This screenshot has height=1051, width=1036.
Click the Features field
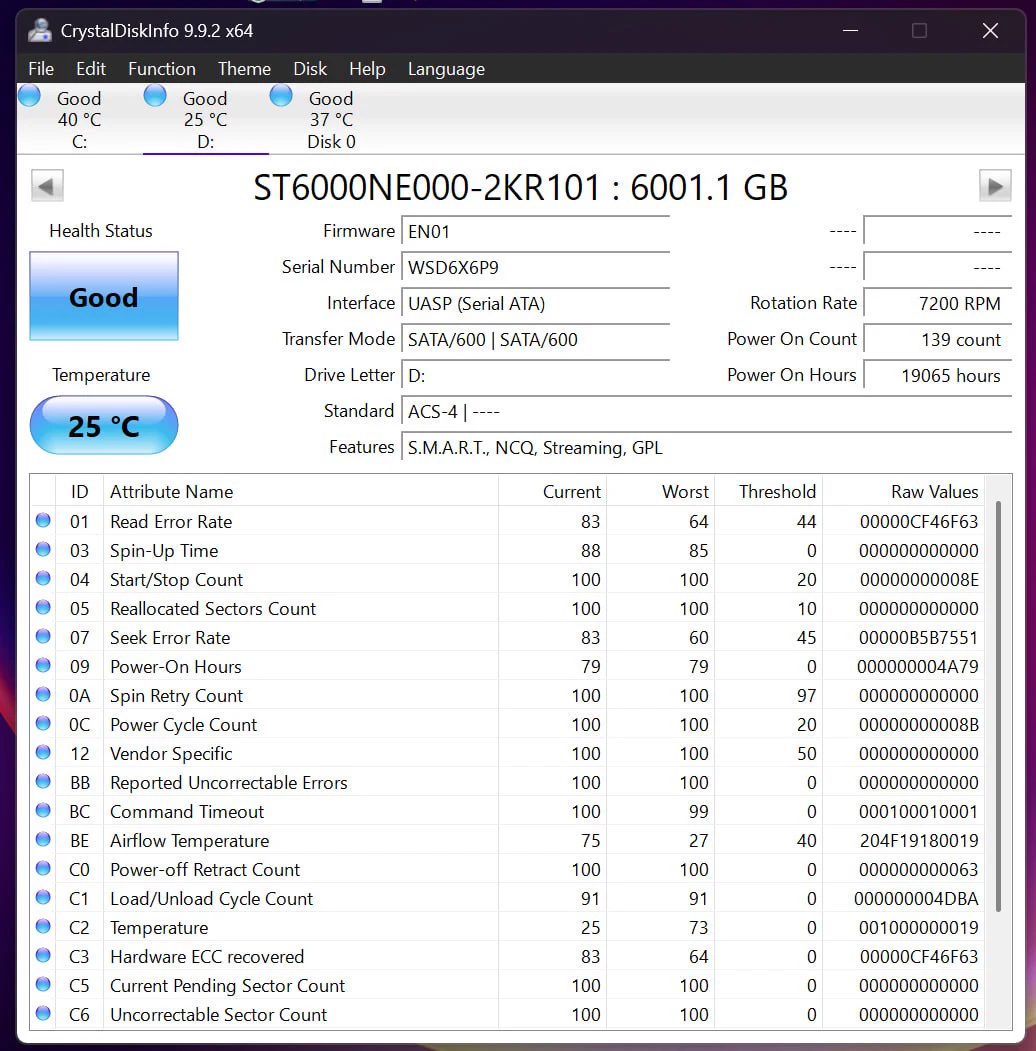[x=706, y=448]
